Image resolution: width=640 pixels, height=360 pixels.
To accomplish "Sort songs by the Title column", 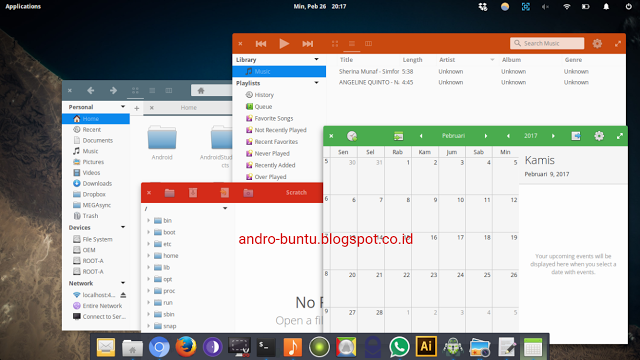I will [346, 60].
